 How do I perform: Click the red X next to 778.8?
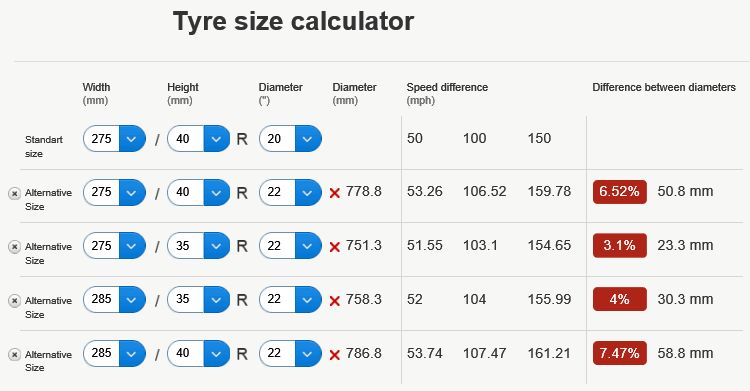(x=335, y=193)
